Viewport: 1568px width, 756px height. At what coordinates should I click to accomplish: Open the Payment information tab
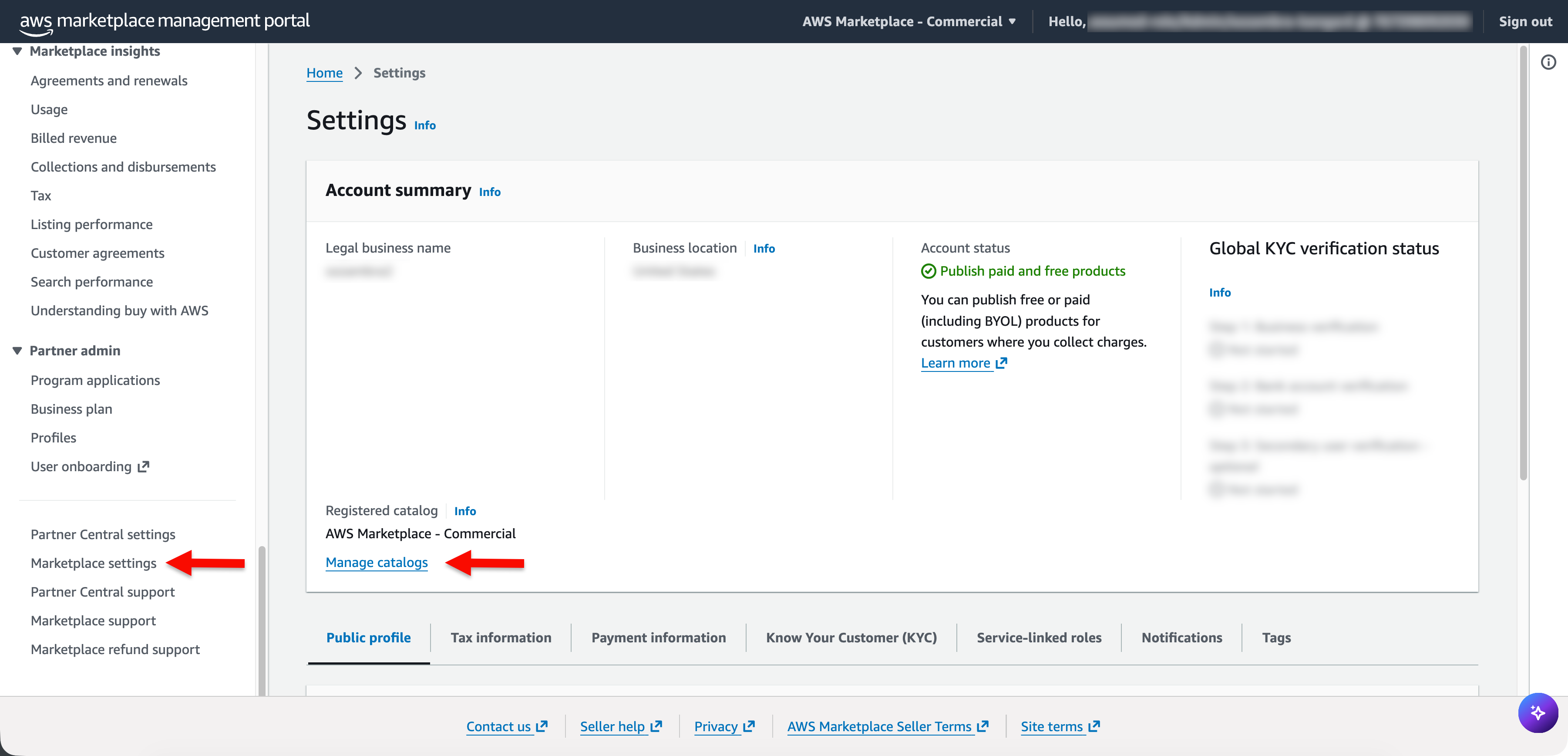tap(659, 637)
